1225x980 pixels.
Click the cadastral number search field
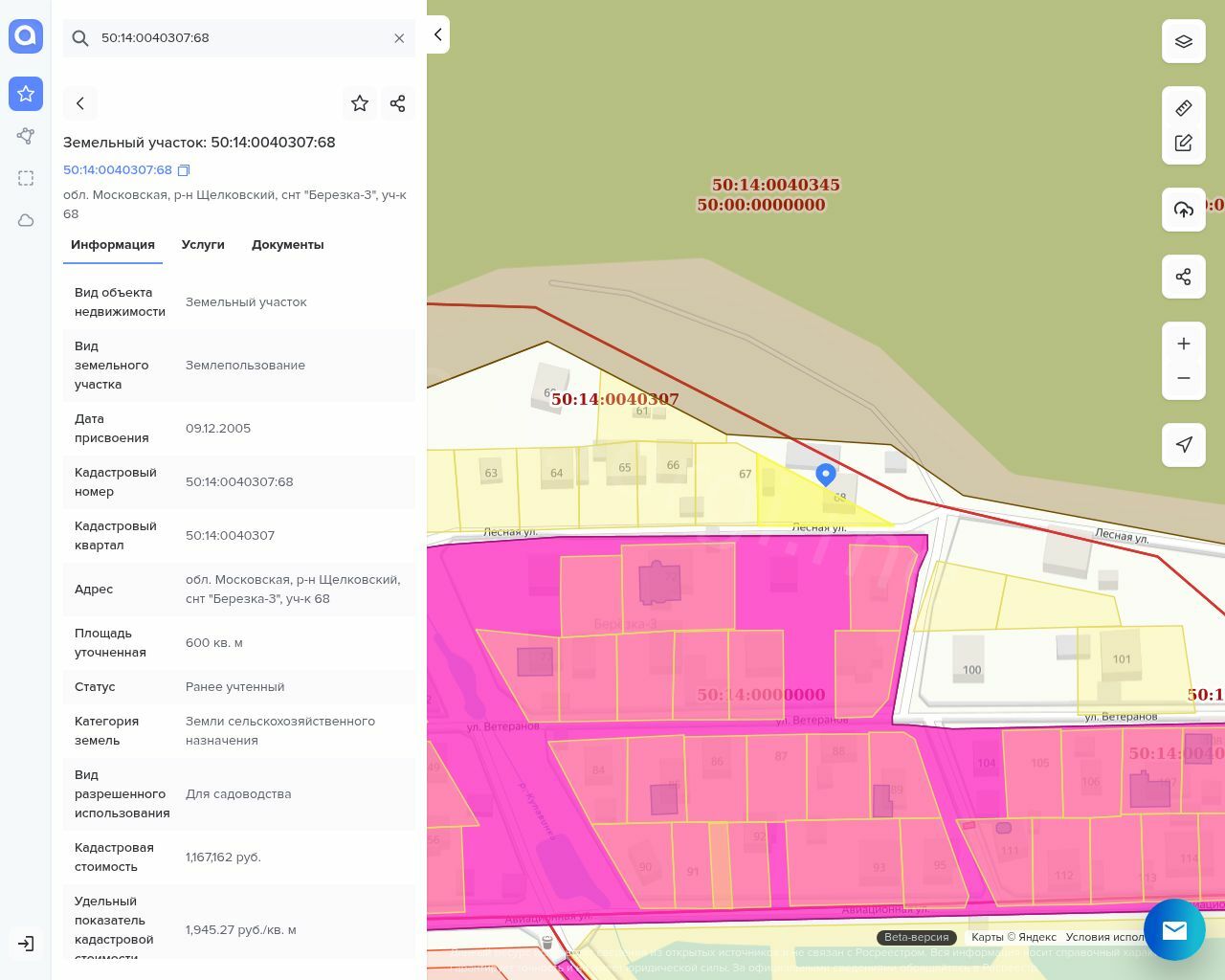tap(239, 38)
